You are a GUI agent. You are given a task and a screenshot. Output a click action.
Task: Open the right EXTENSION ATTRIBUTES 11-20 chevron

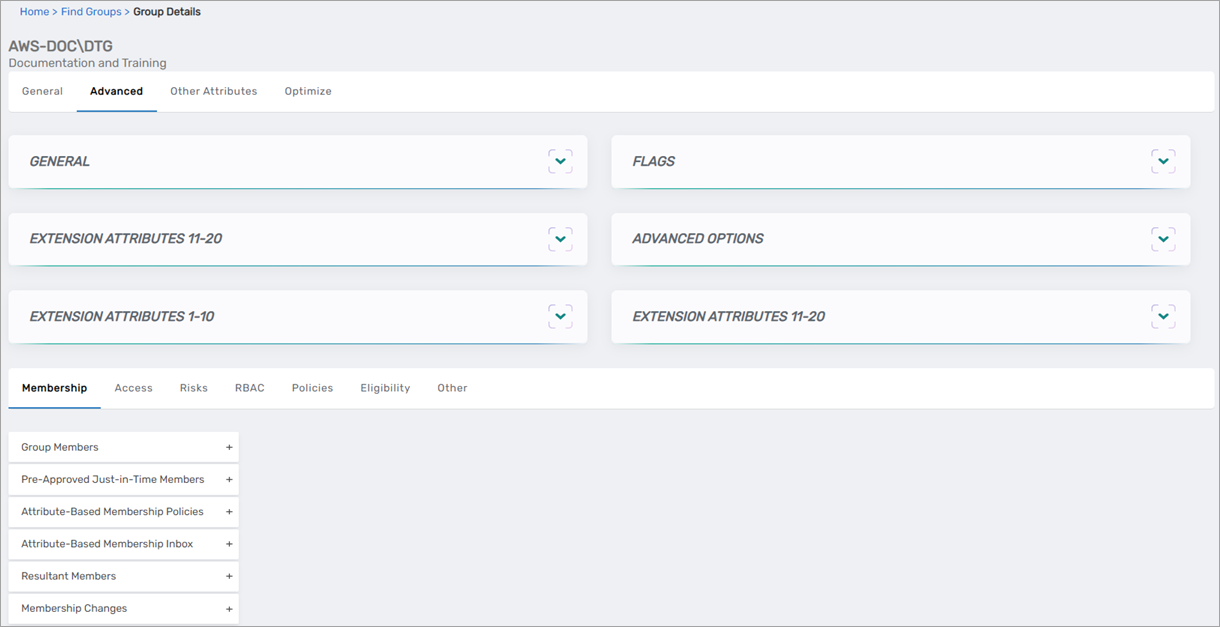click(x=1163, y=315)
